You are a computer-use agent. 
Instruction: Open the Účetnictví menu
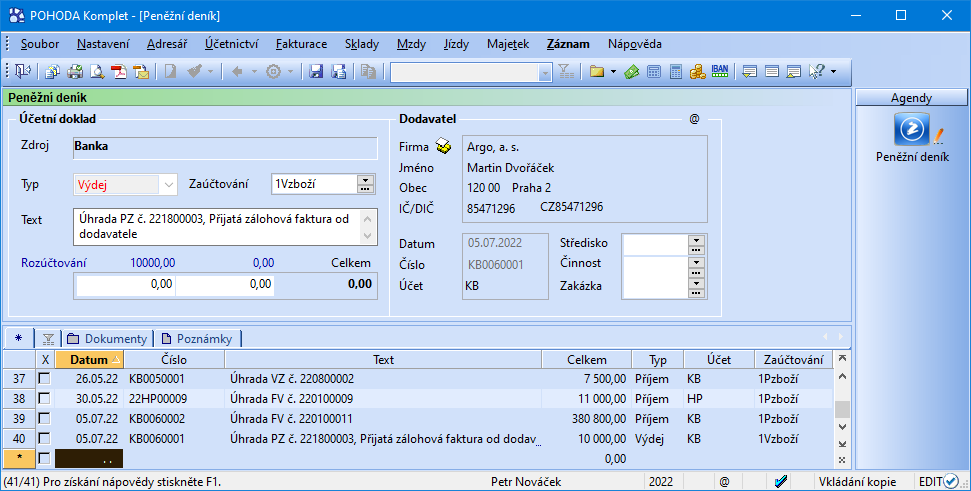232,44
